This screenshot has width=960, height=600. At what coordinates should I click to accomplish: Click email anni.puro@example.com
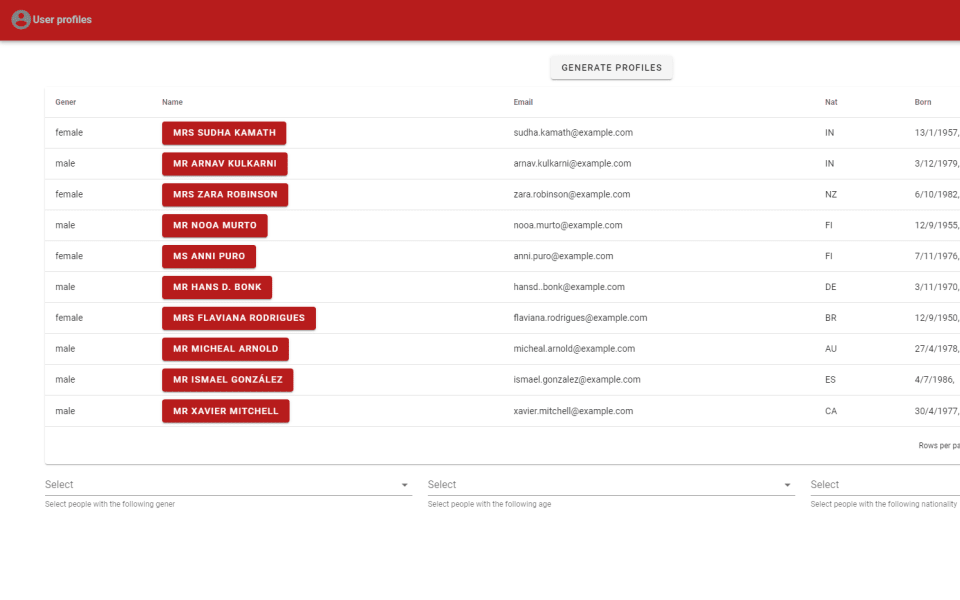pos(563,256)
